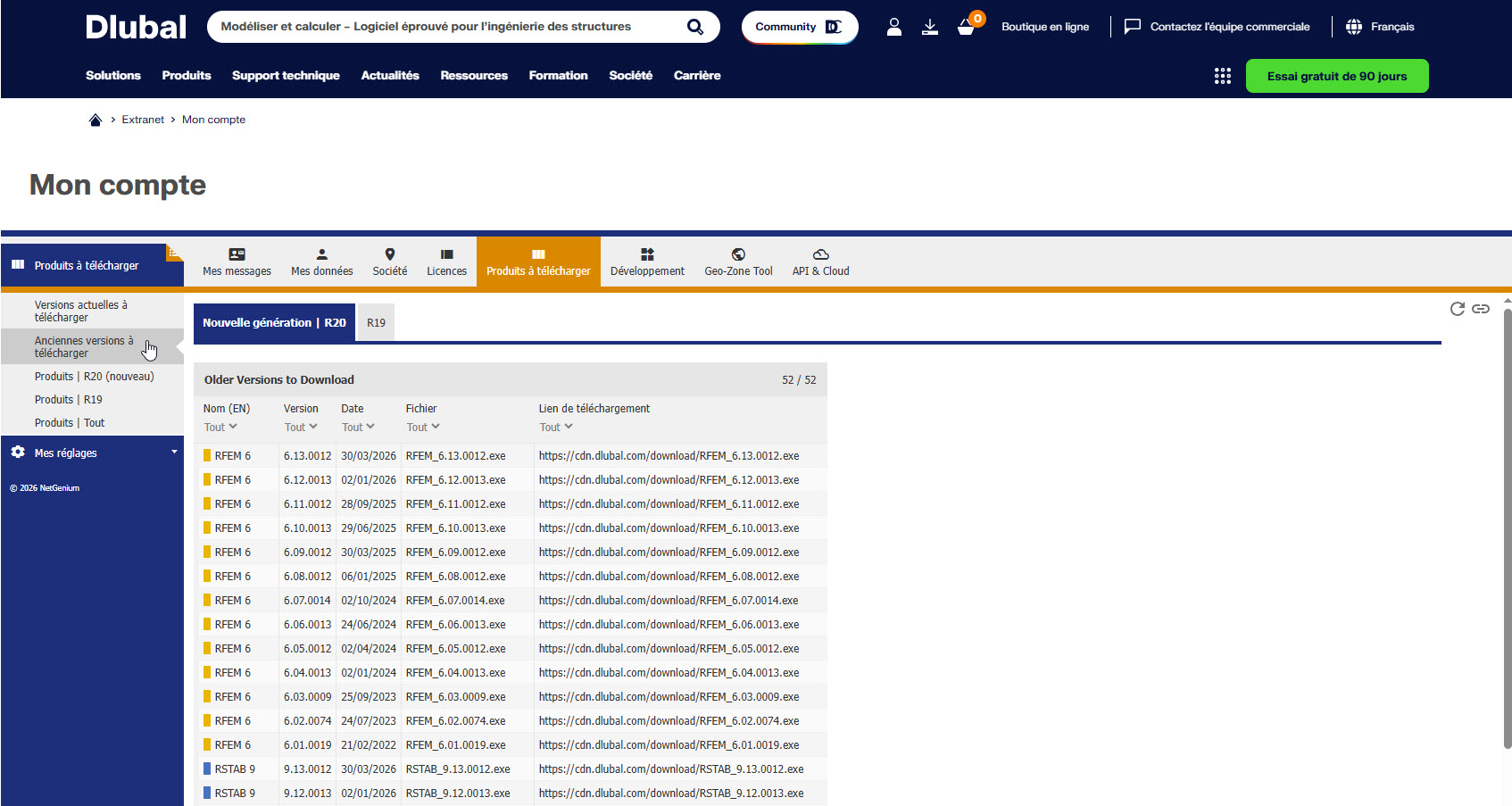Click the copy link chain icon
Image resolution: width=1512 pixels, height=806 pixels.
pos(1481,309)
